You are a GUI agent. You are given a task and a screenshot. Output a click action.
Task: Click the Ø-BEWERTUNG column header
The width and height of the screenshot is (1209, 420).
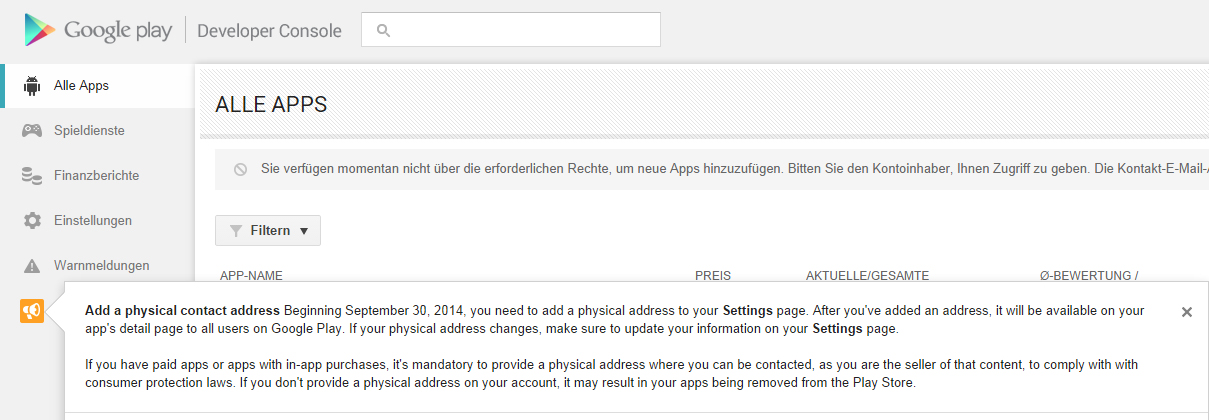(1088, 275)
